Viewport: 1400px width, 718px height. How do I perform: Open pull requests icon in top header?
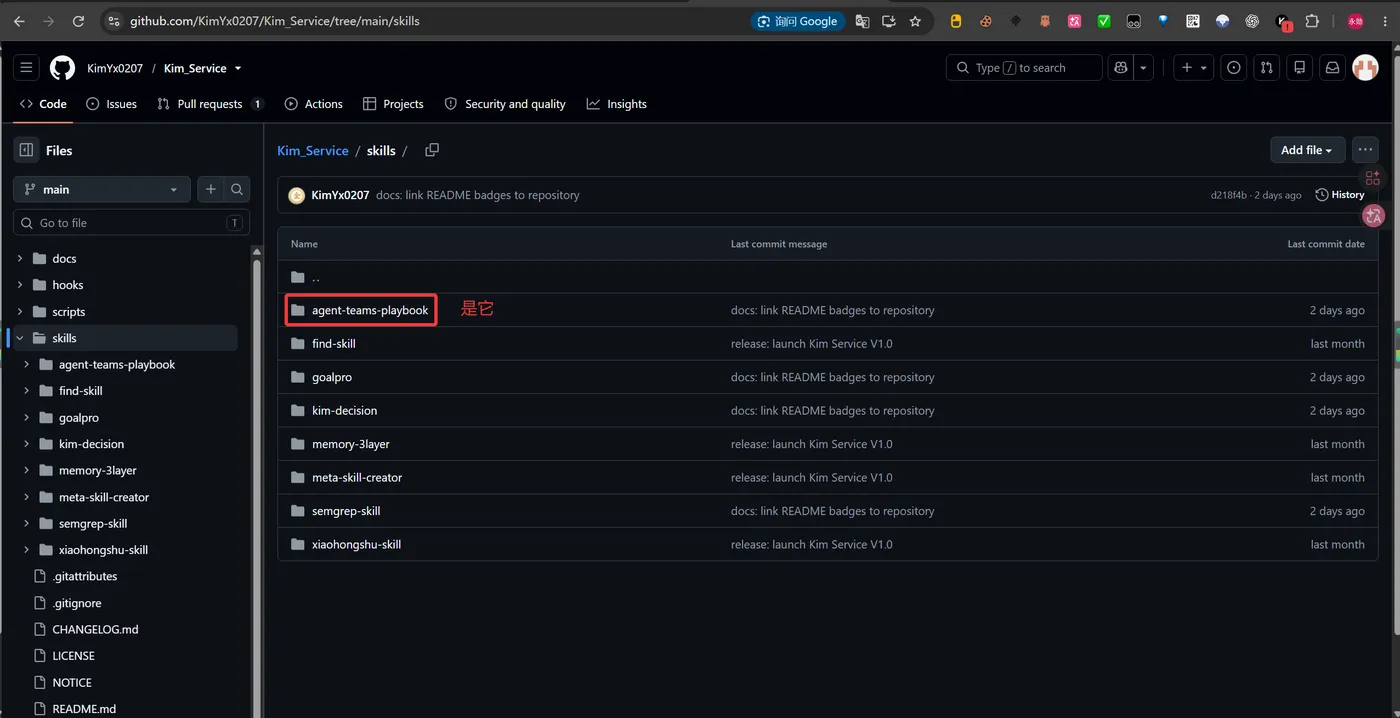1267,68
